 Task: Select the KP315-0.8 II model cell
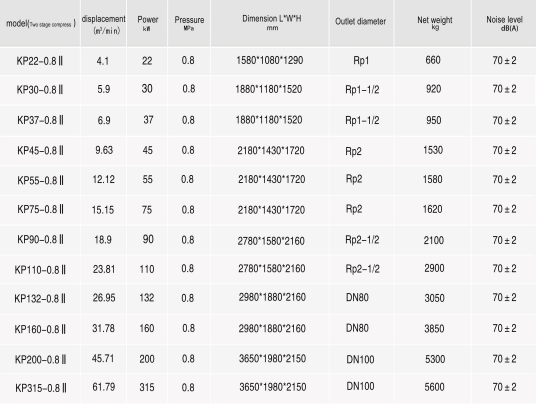coord(41,388)
